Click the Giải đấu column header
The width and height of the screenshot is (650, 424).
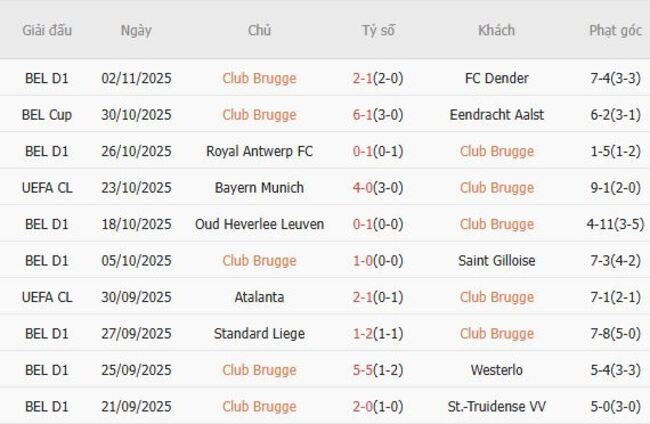(x=47, y=30)
